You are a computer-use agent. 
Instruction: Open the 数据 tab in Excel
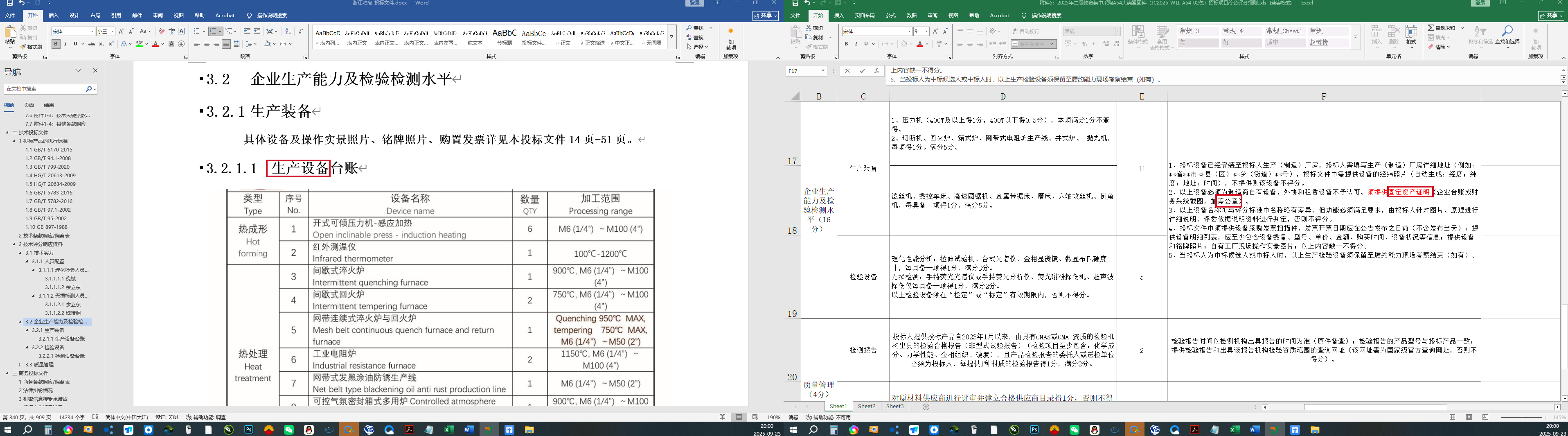click(x=911, y=15)
